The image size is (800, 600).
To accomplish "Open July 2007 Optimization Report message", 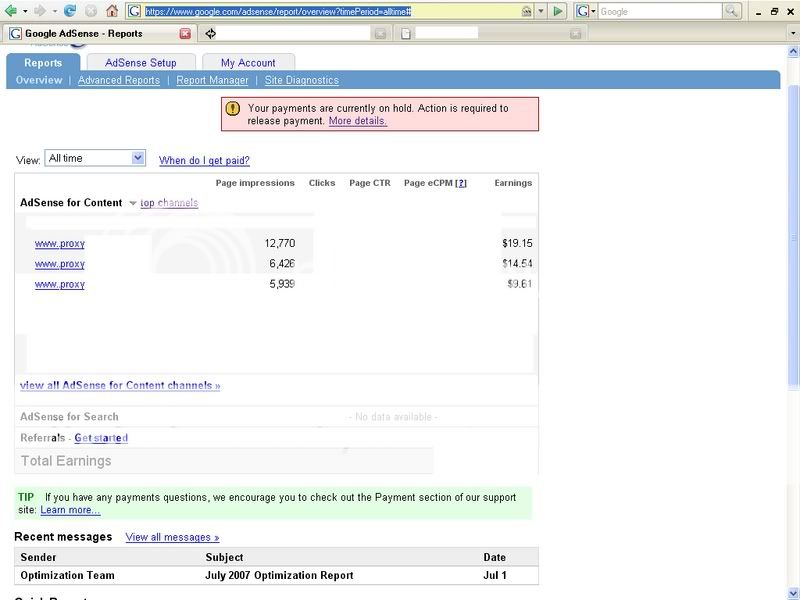I will coord(279,576).
